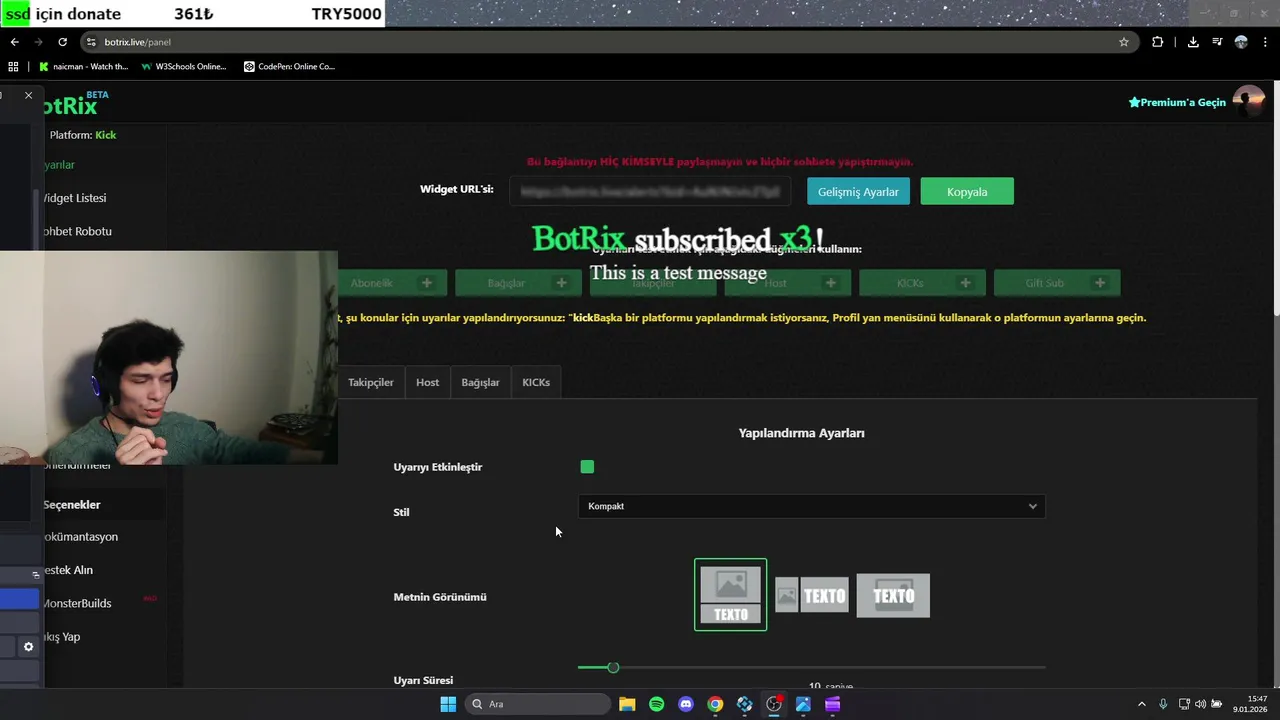Test the Abonelik alert button
The image size is (1280, 720).
pyautogui.click(x=391, y=283)
